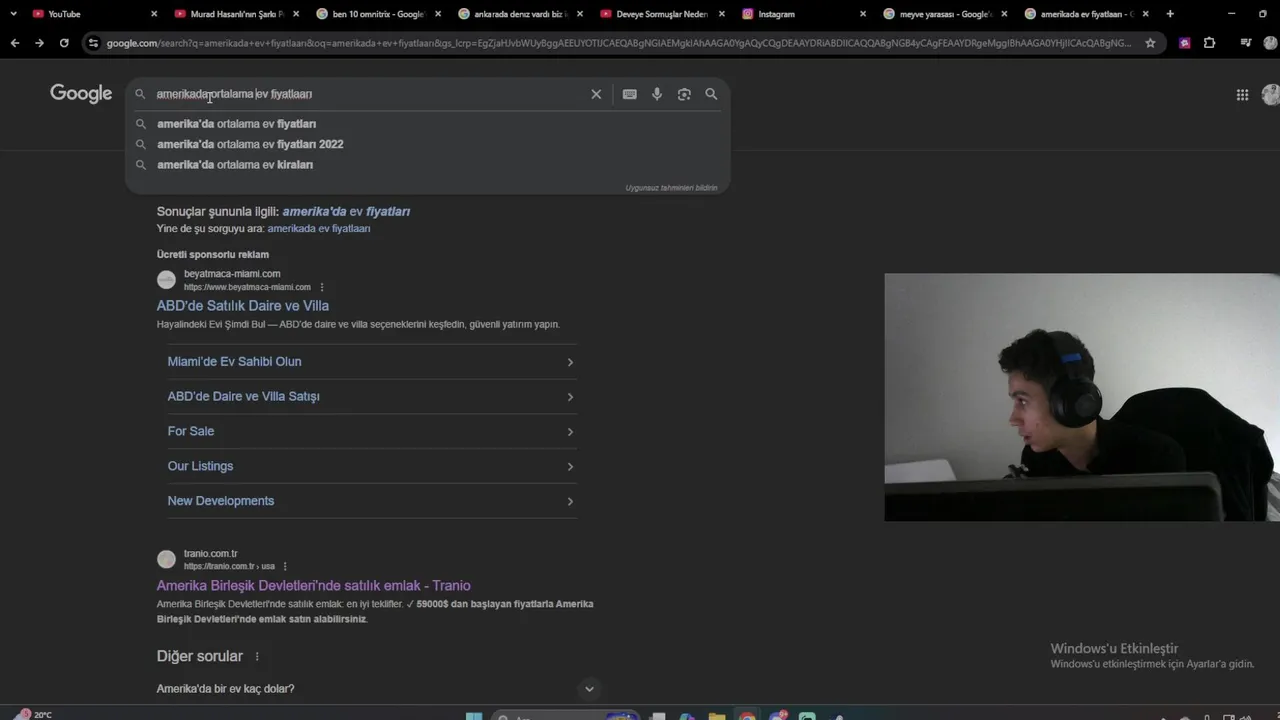Open the purple extension icon in toolbar
The width and height of the screenshot is (1280, 720).
click(1185, 43)
